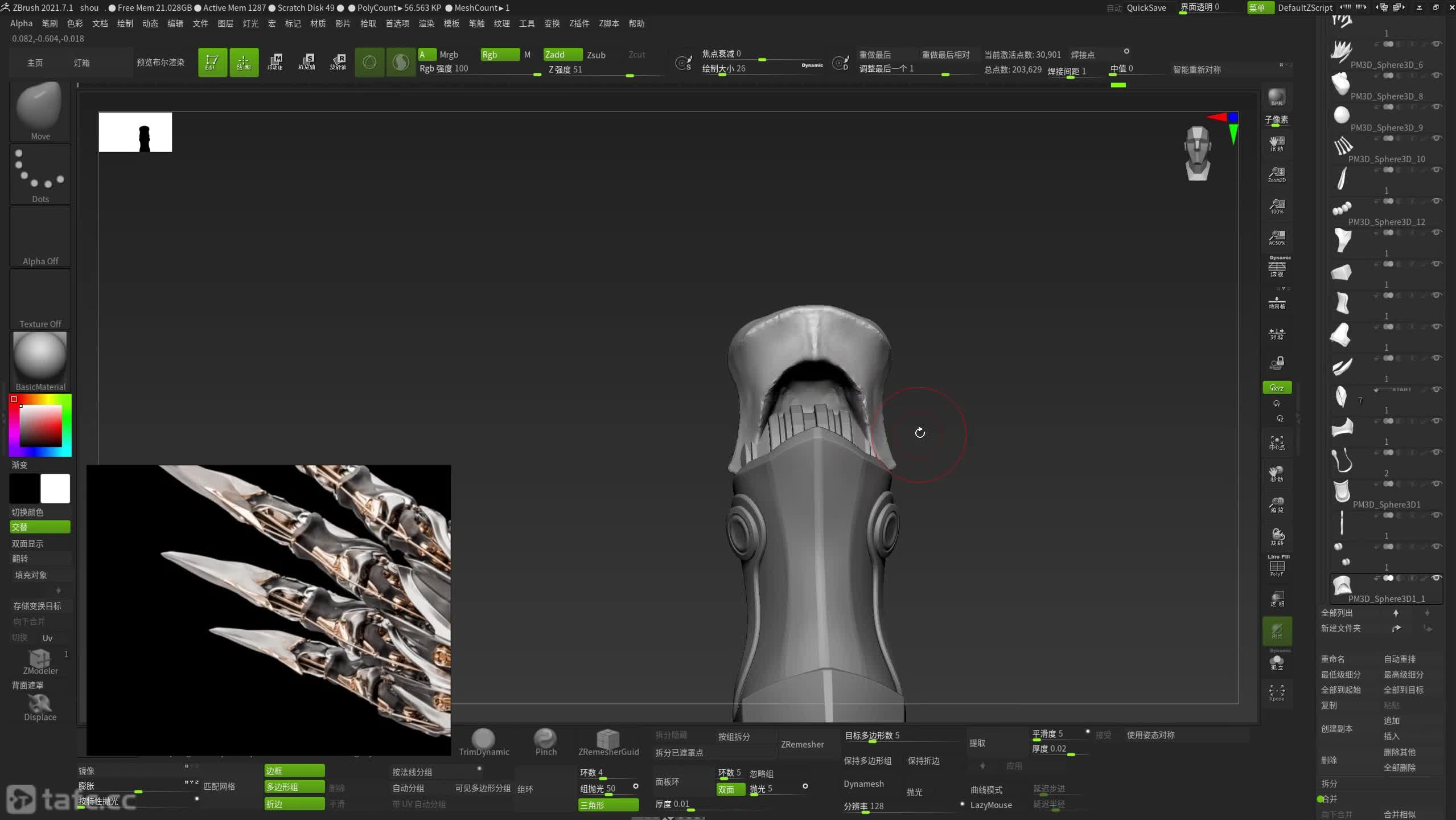
Task: Toggle the Zsub mode
Action: tap(596, 55)
